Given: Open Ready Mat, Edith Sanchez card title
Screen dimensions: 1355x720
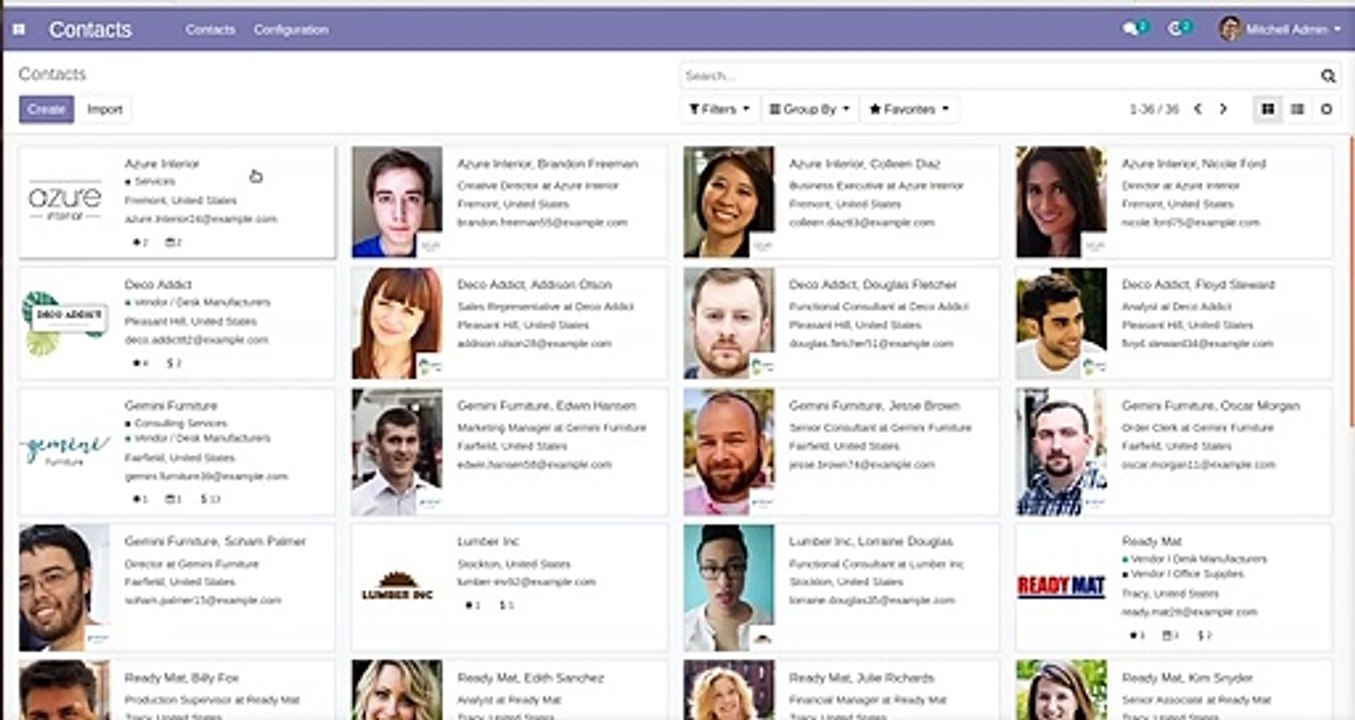Looking at the screenshot, I should coord(530,678).
